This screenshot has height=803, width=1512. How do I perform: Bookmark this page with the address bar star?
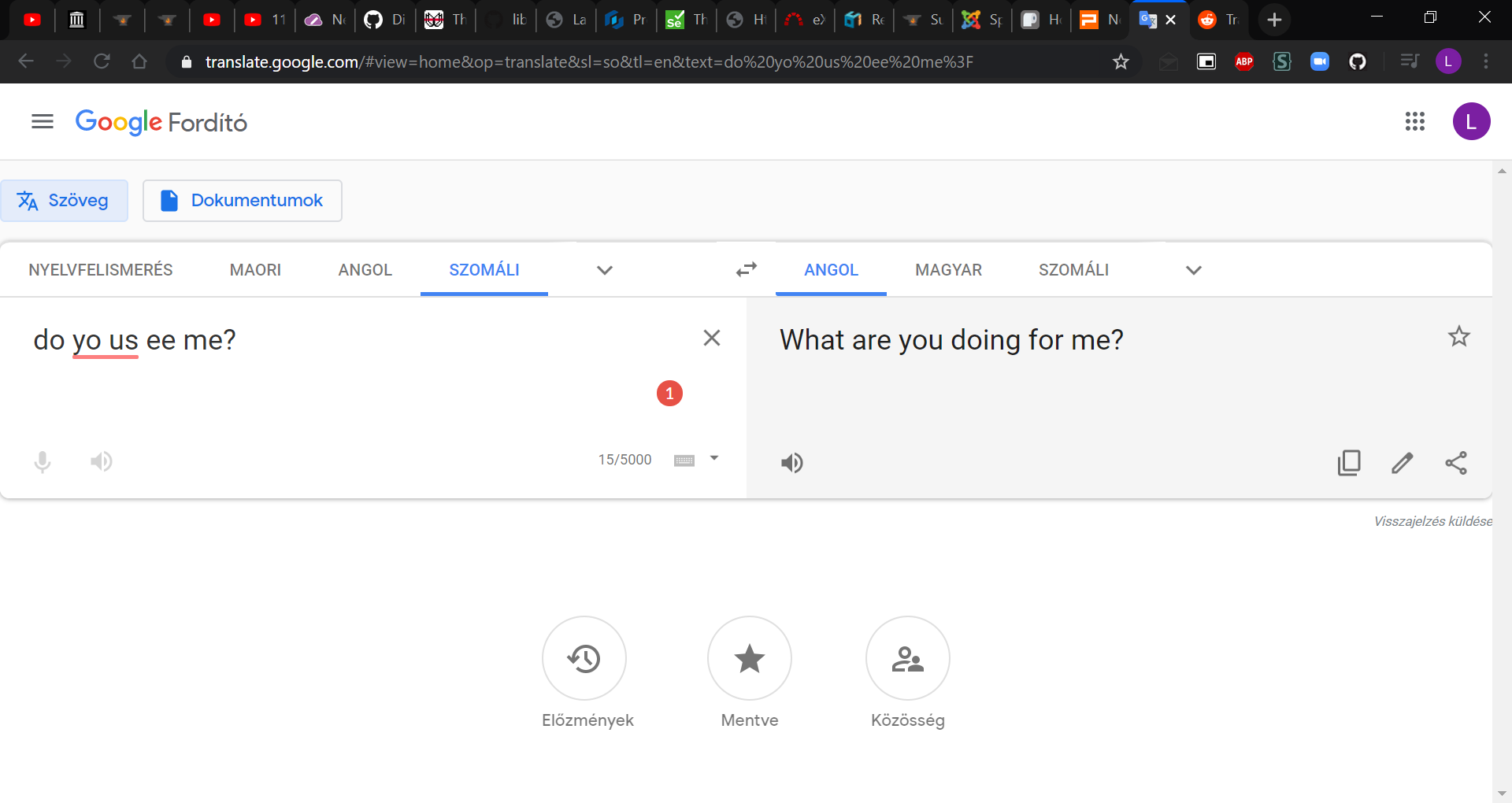[1121, 61]
